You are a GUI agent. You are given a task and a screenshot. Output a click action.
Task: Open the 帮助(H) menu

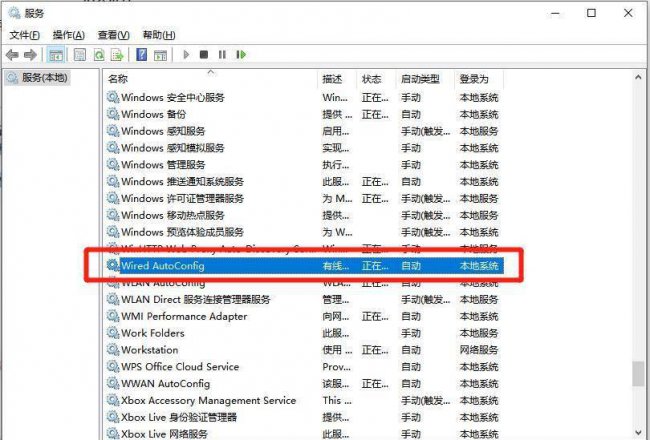(159, 35)
